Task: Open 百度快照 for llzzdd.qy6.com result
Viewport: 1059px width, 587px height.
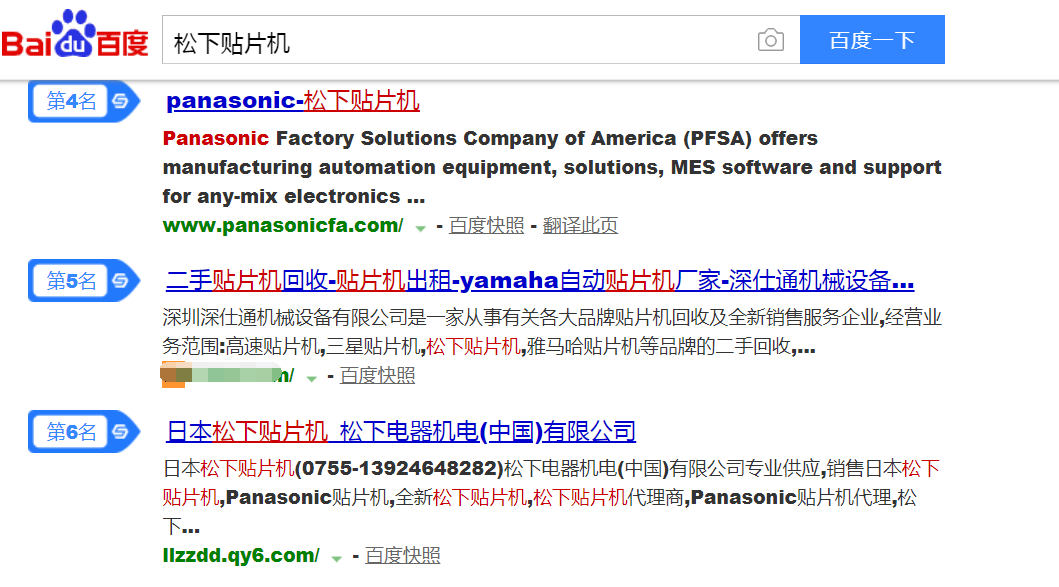Action: tap(403, 555)
